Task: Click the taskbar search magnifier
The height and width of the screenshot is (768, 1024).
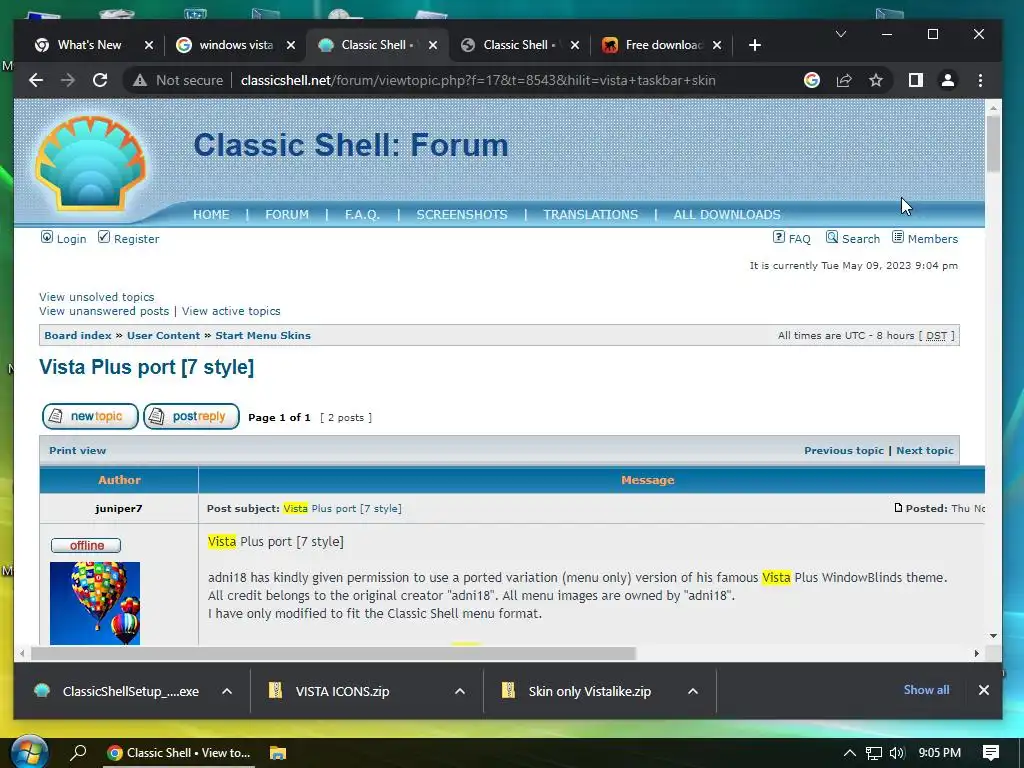Action: [78, 753]
